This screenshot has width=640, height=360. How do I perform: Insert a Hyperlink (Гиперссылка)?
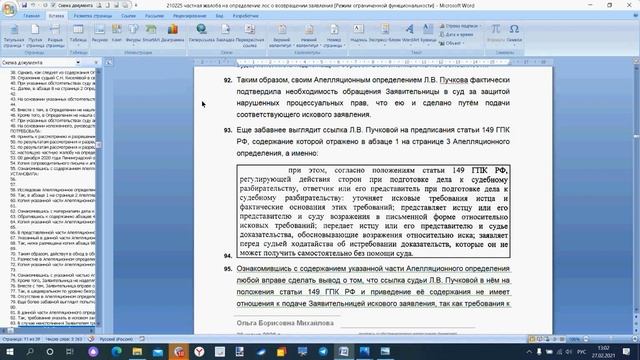[x=202, y=33]
